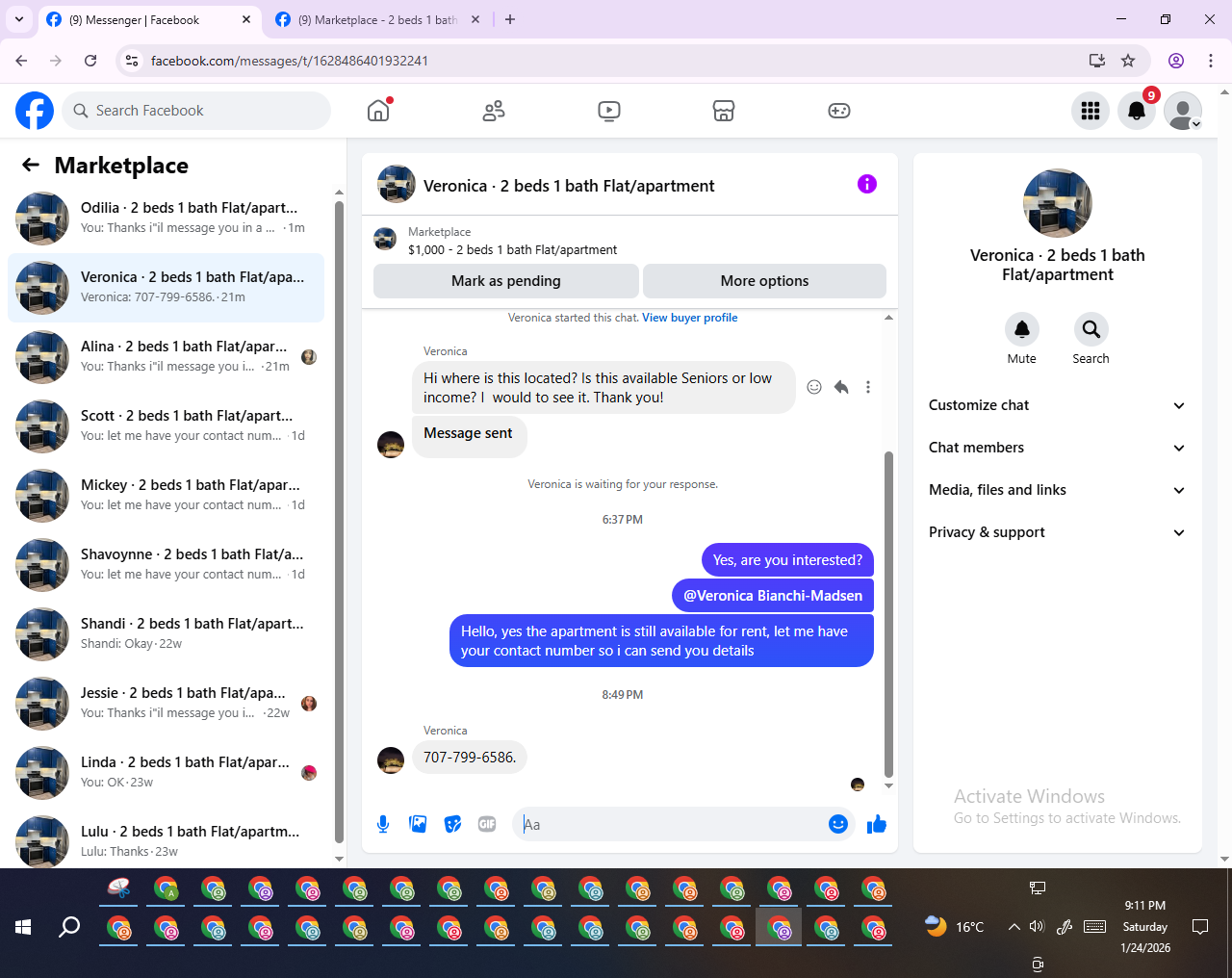This screenshot has height=978, width=1232.
Task: Send a voice clip with microphone icon
Action: pos(383,824)
